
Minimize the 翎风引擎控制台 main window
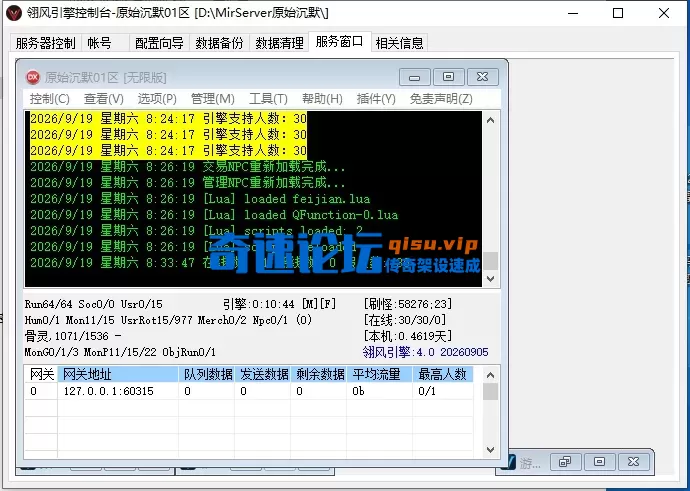coord(573,13)
